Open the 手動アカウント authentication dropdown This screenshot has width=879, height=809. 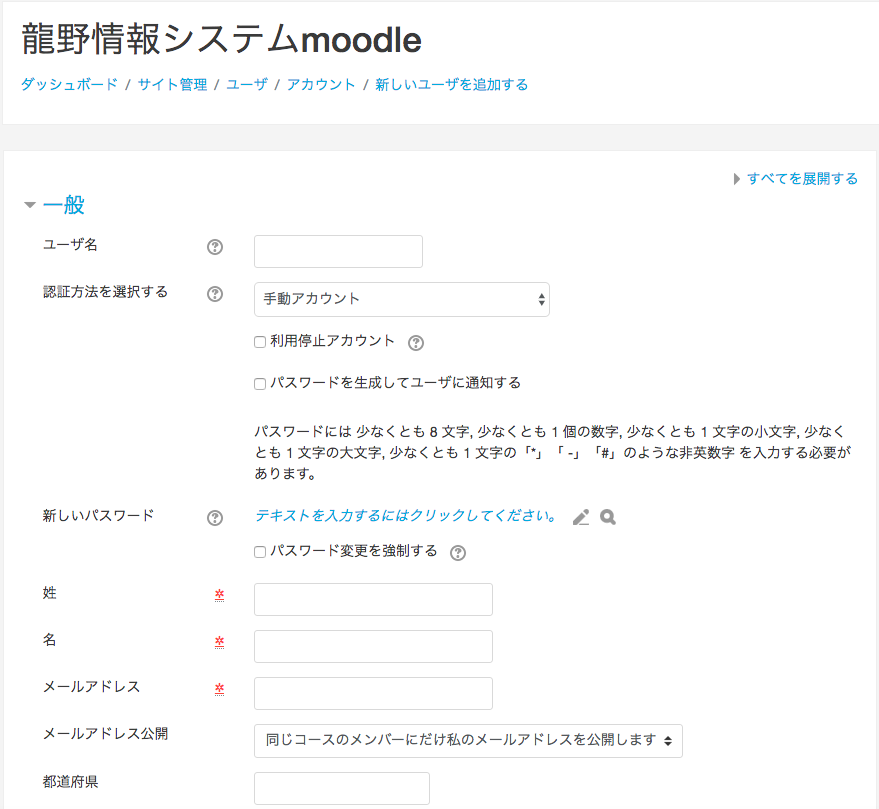(x=401, y=299)
